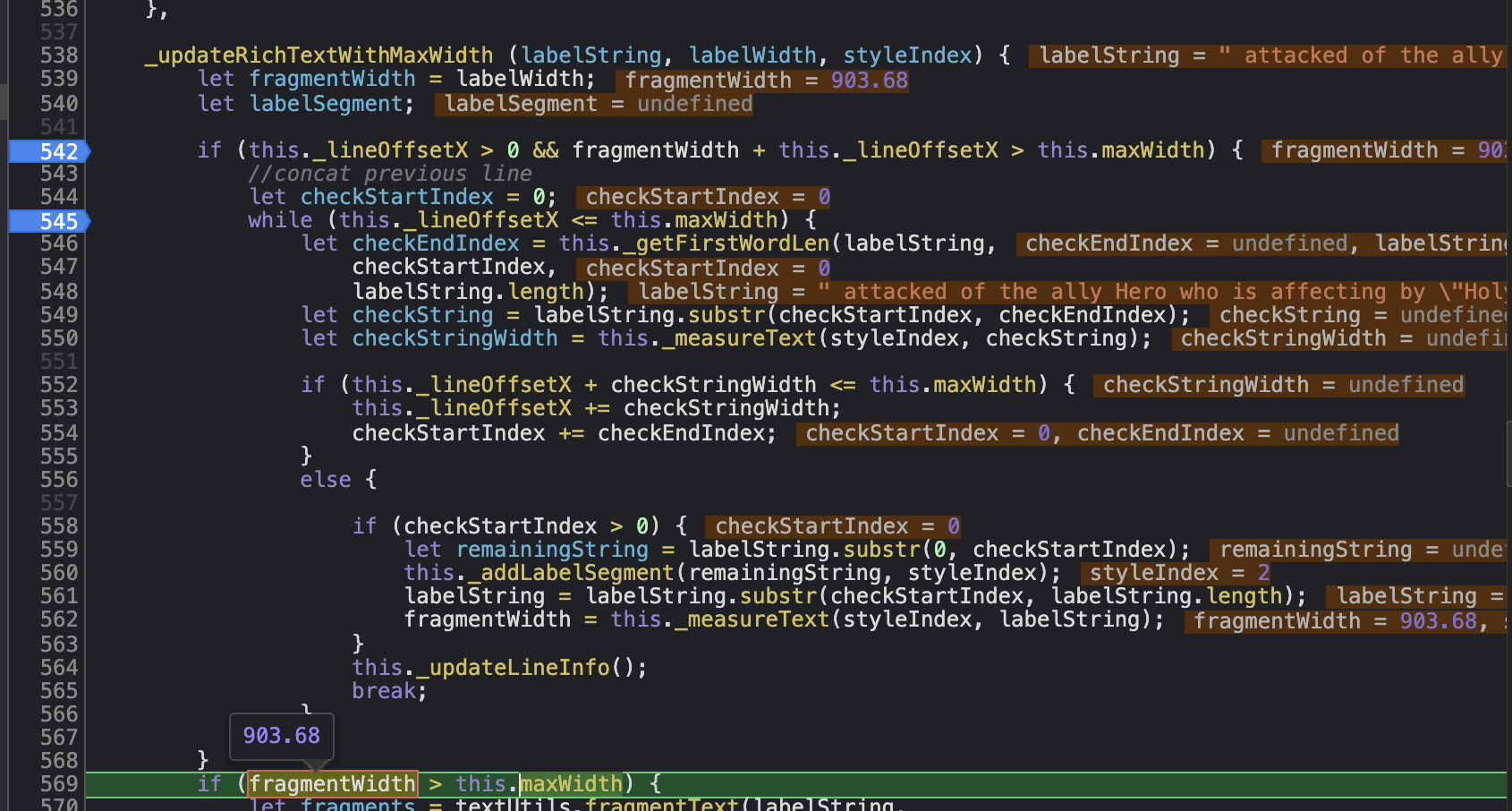Click line number 562 in the gutter
Image resolution: width=1512 pixels, height=811 pixels.
click(x=59, y=619)
